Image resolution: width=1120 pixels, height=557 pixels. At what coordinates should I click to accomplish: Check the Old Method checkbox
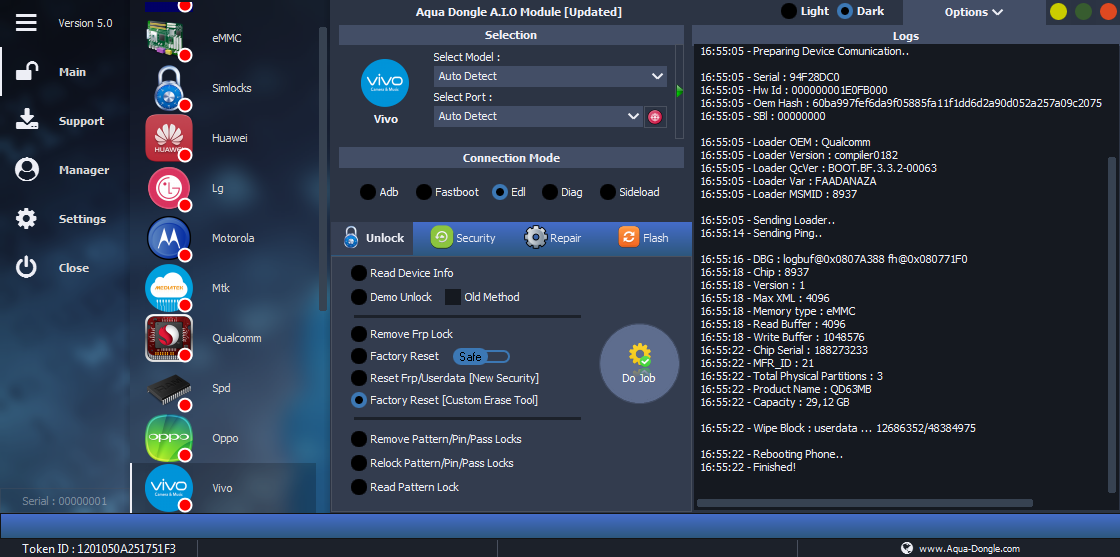point(453,297)
